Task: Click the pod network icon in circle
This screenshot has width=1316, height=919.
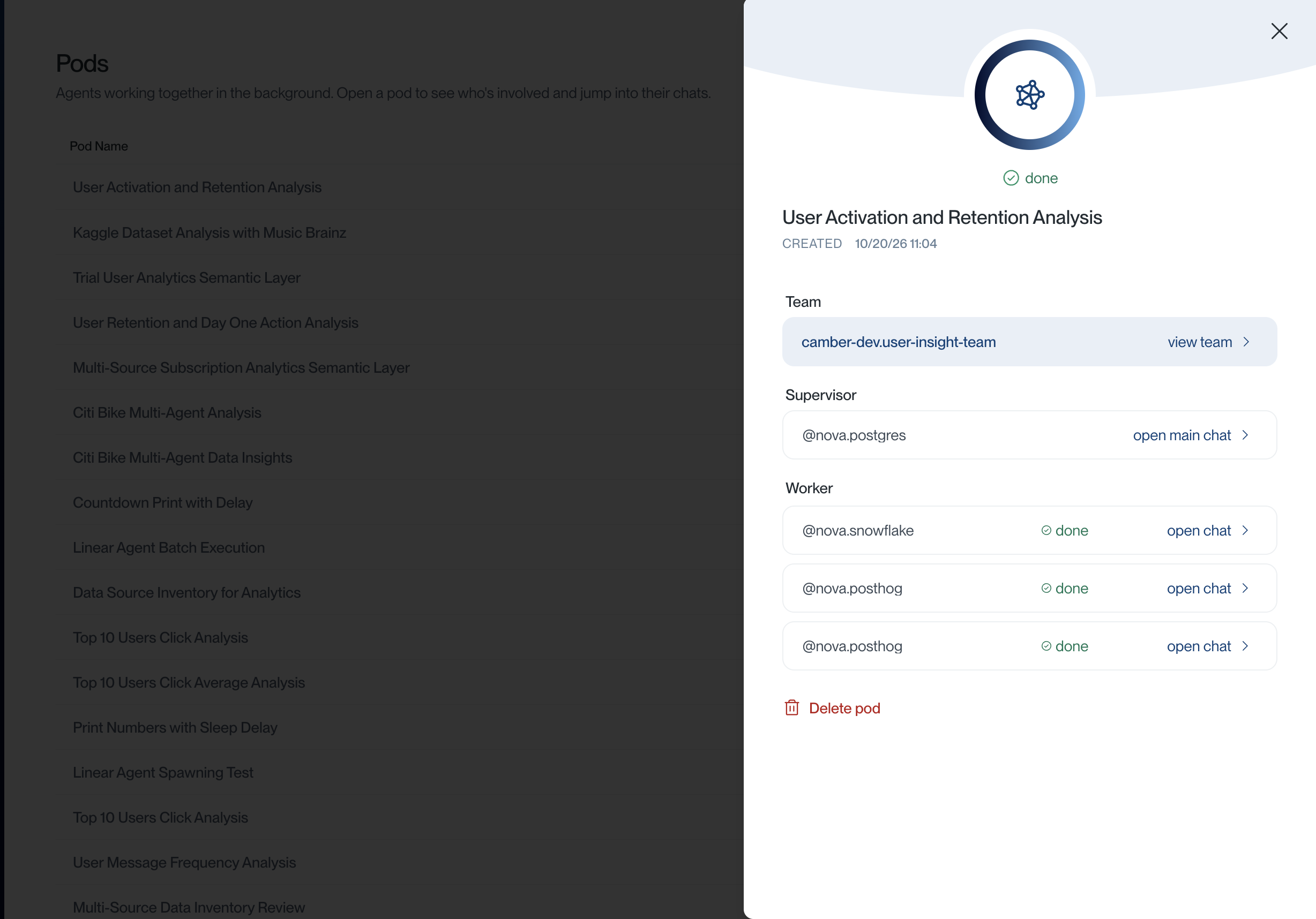Action: (x=1029, y=95)
